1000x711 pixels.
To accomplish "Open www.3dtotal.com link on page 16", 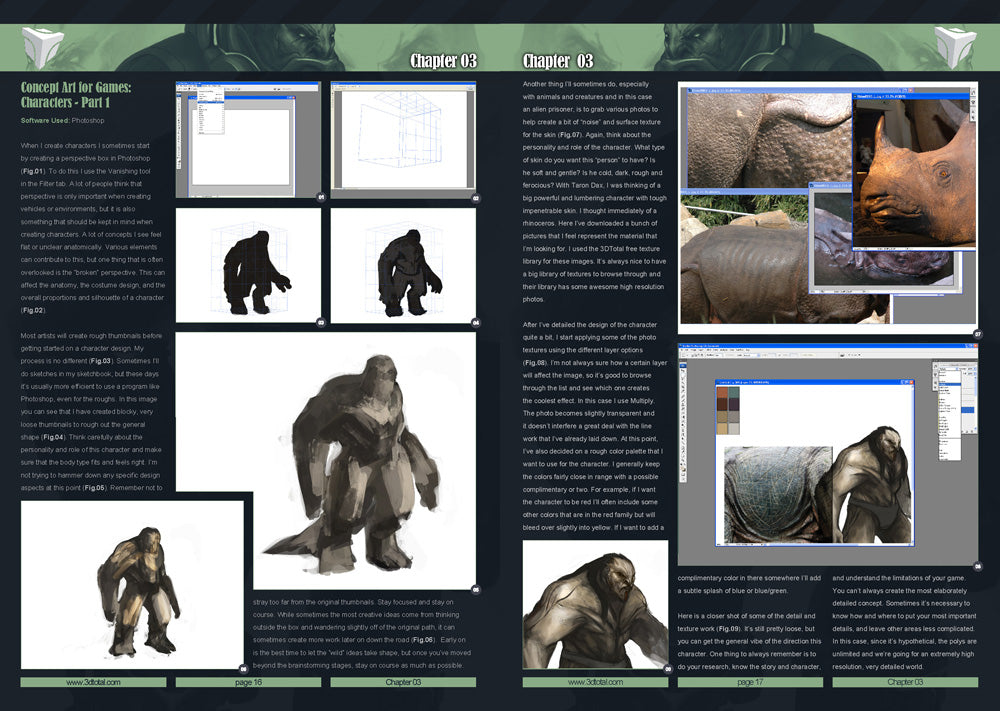I will coord(93,682).
